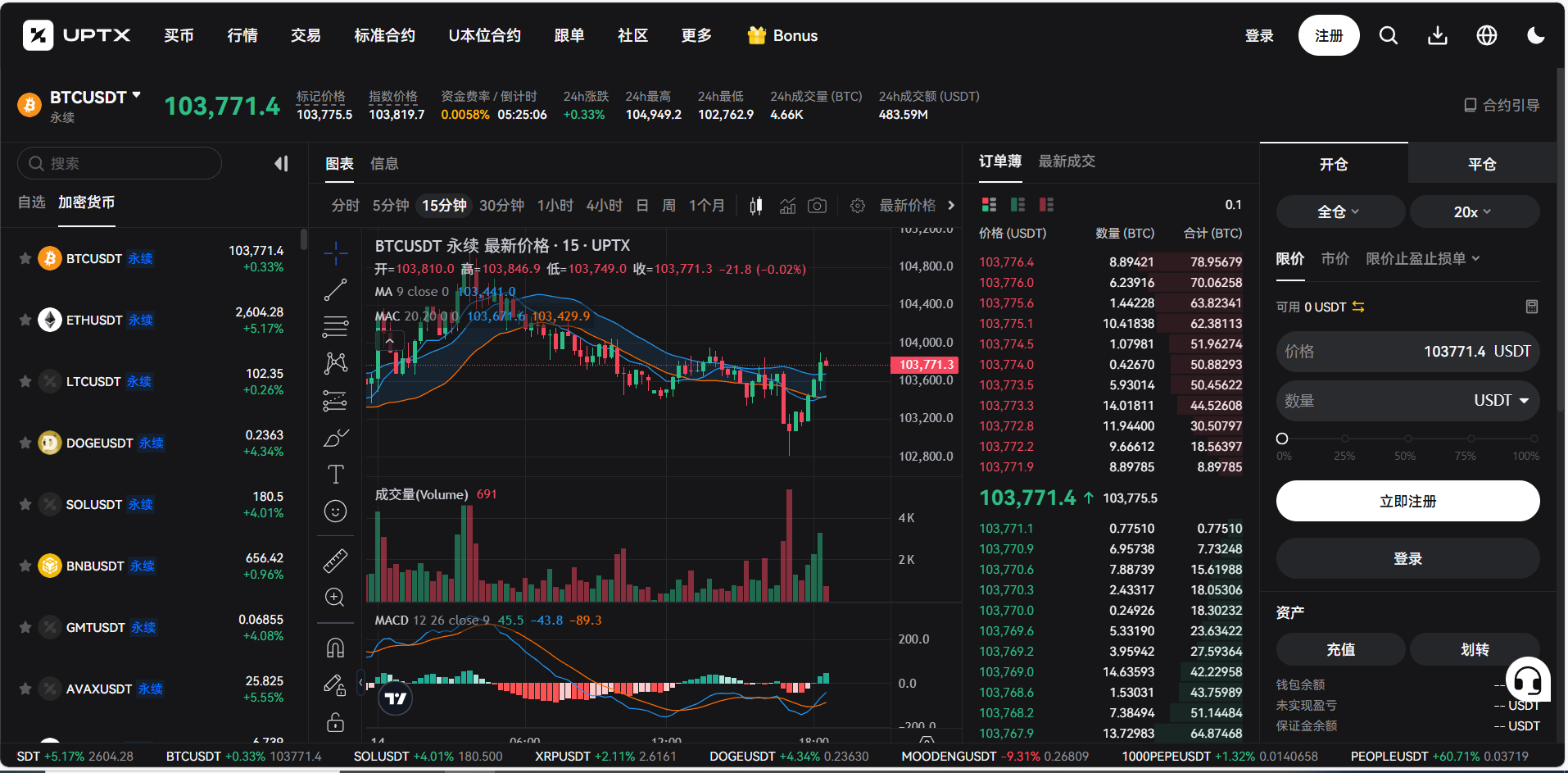Select the zoom in tool

click(x=336, y=598)
